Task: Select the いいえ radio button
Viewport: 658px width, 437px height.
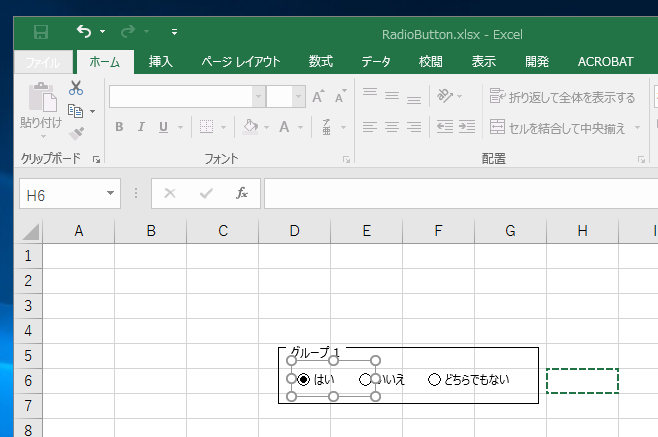Action: point(366,380)
